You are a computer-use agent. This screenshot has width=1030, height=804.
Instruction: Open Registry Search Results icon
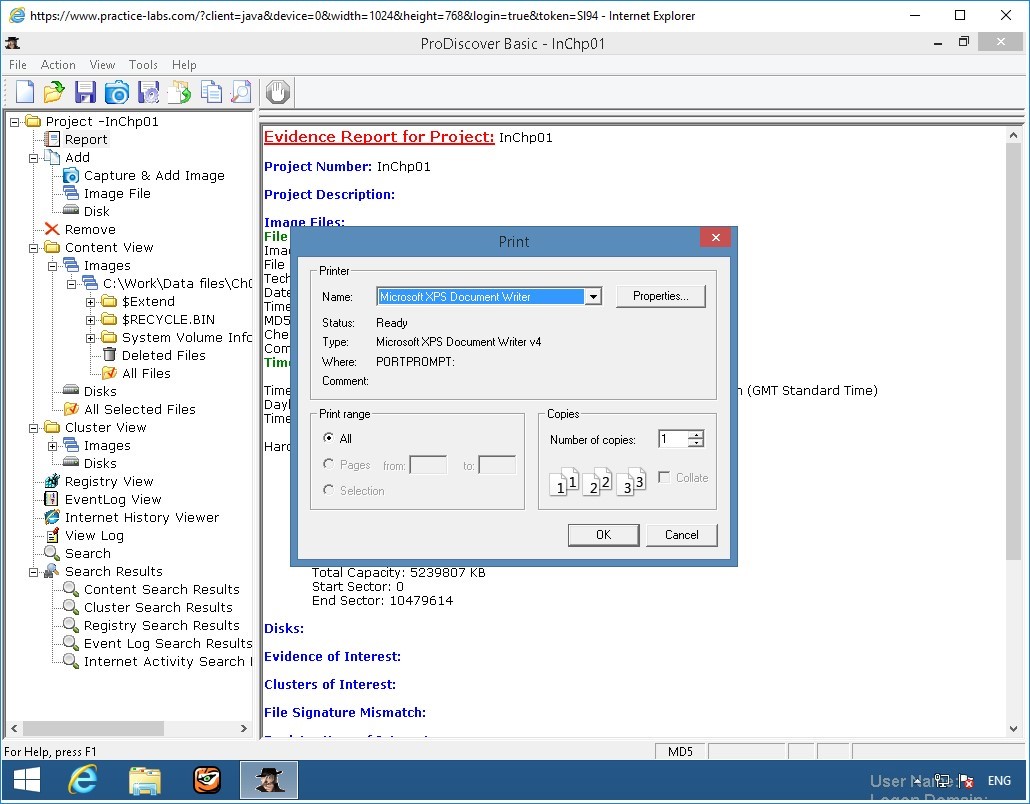[71, 625]
